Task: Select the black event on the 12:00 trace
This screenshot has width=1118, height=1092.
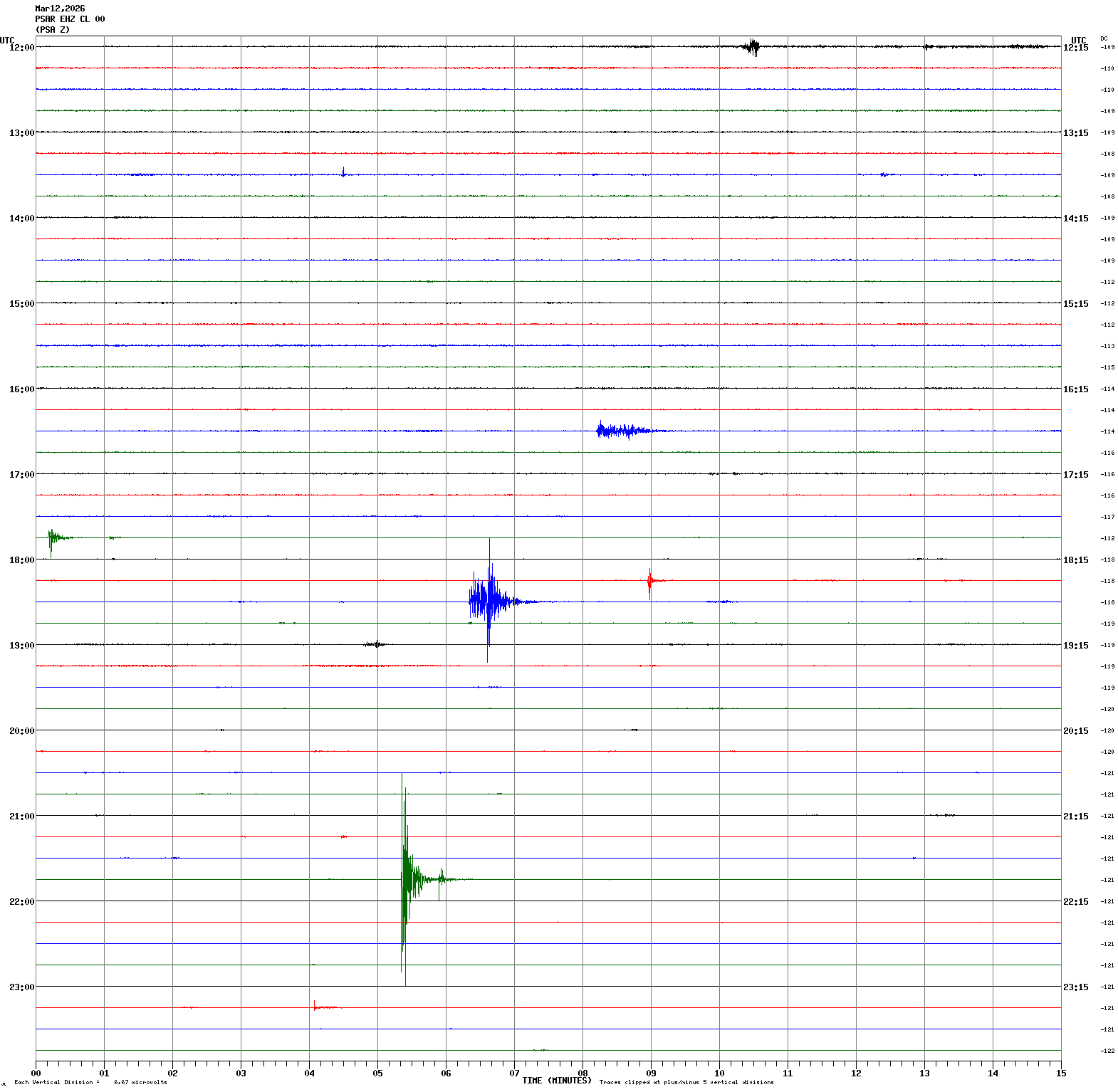Action: click(x=752, y=47)
